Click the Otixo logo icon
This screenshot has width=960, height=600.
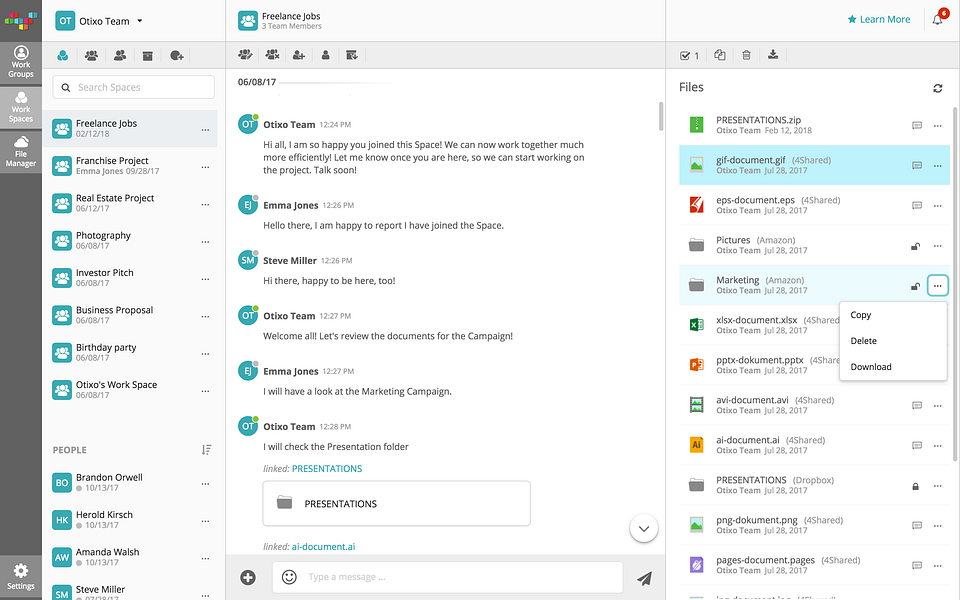pos(21,20)
